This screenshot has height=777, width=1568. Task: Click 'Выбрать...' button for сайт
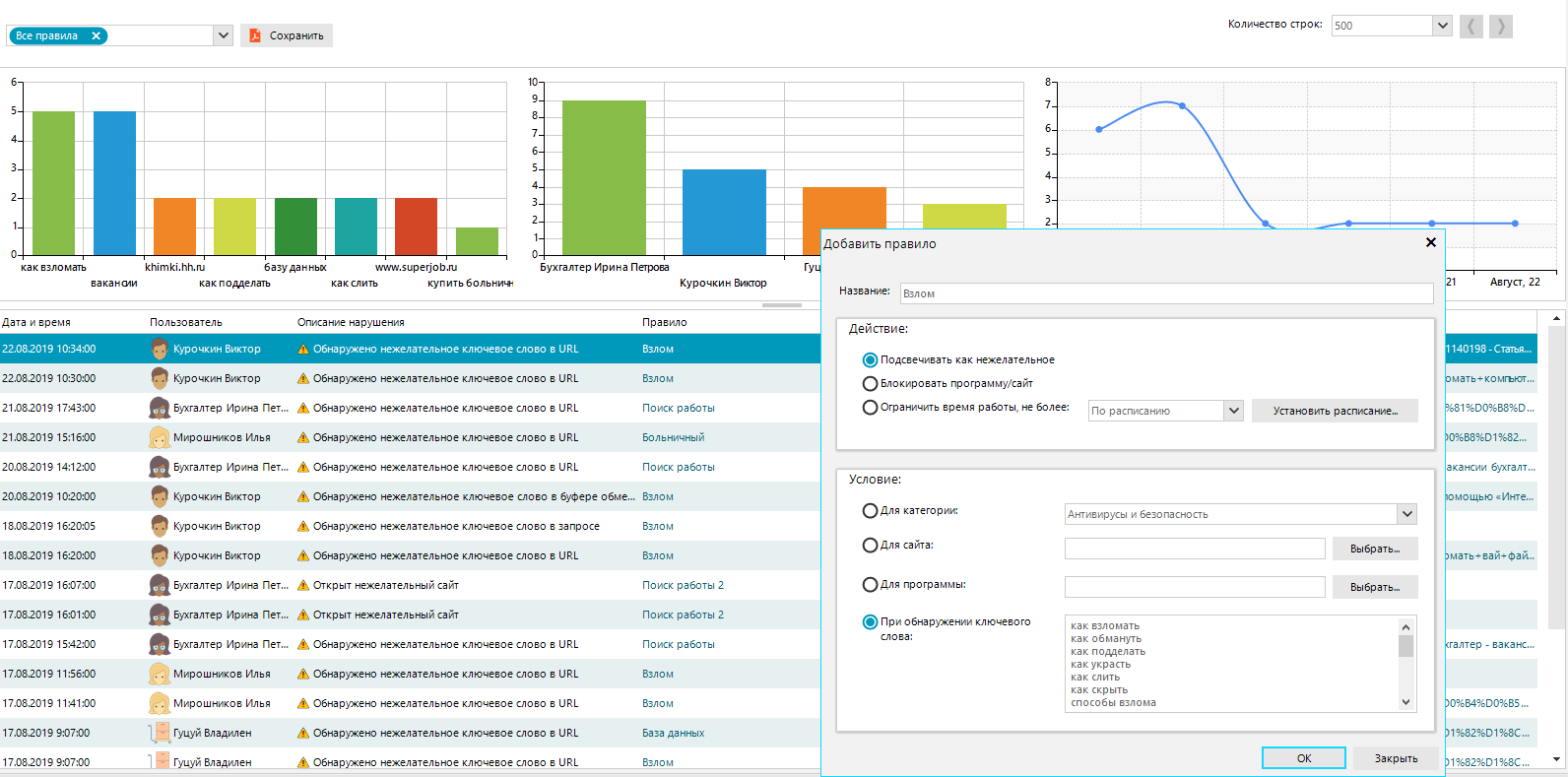pyautogui.click(x=1375, y=549)
